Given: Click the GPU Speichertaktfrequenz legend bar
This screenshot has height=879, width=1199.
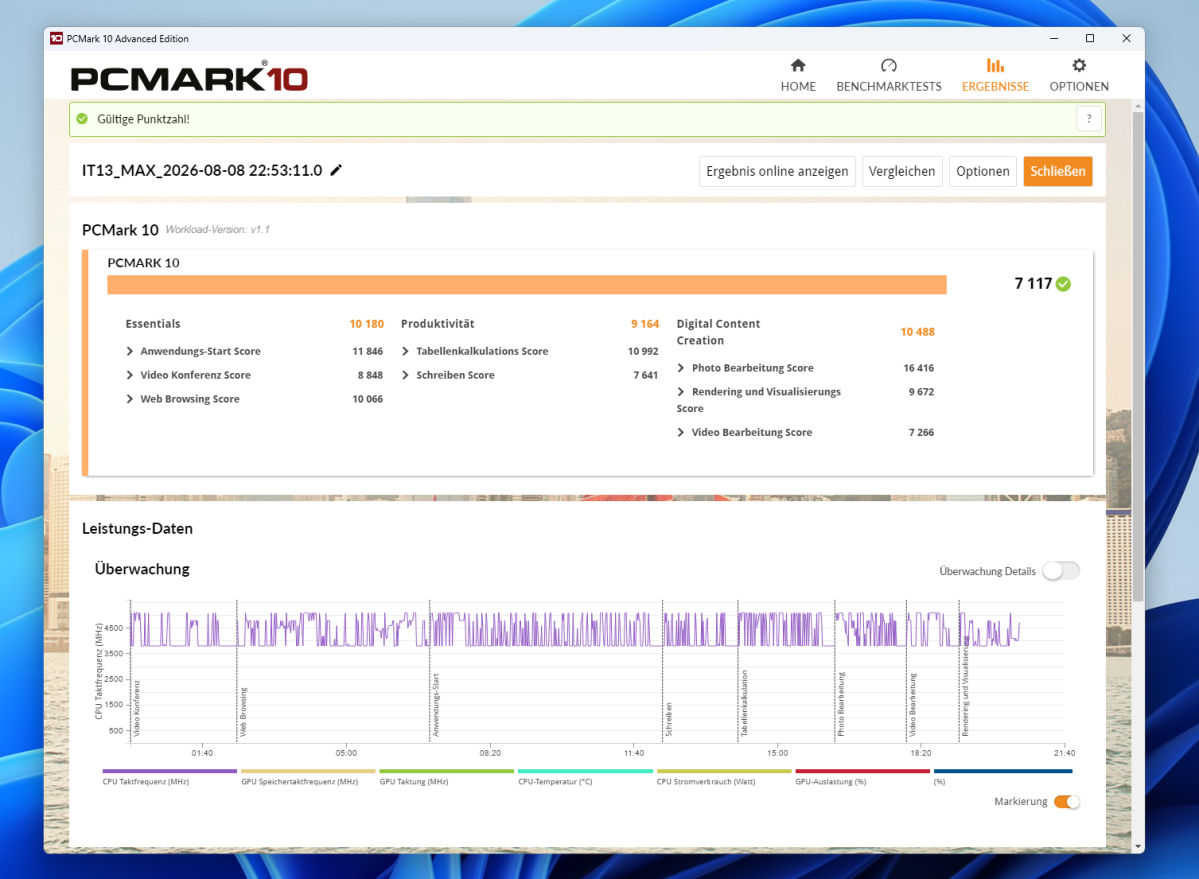Looking at the screenshot, I should click(308, 771).
